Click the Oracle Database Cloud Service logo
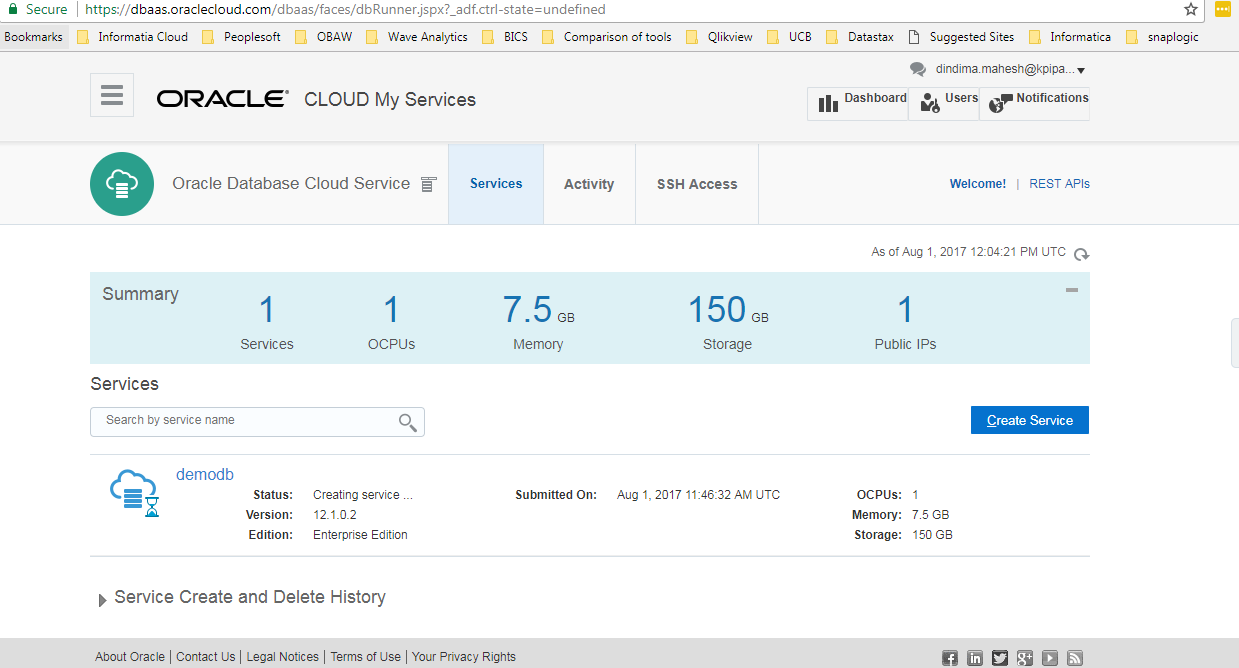Viewport: 1239px width, 668px height. click(x=122, y=184)
